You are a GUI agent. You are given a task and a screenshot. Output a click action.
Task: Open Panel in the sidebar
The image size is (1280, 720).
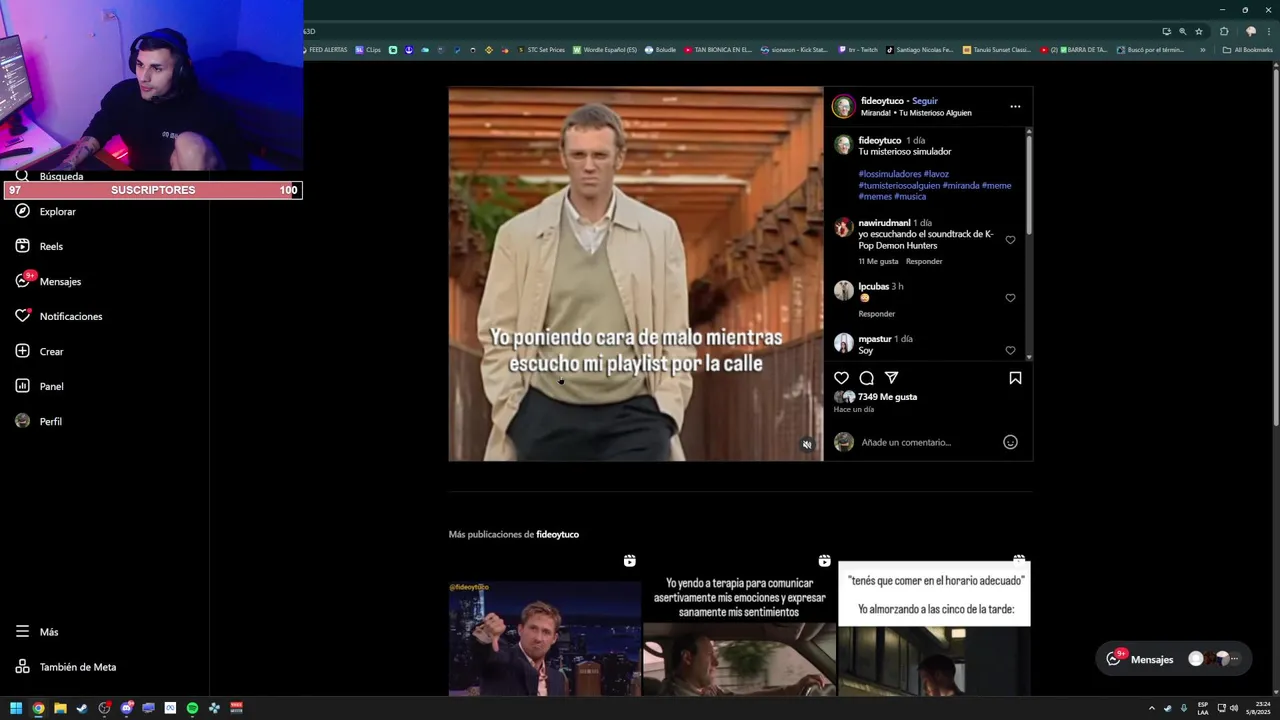point(40,386)
